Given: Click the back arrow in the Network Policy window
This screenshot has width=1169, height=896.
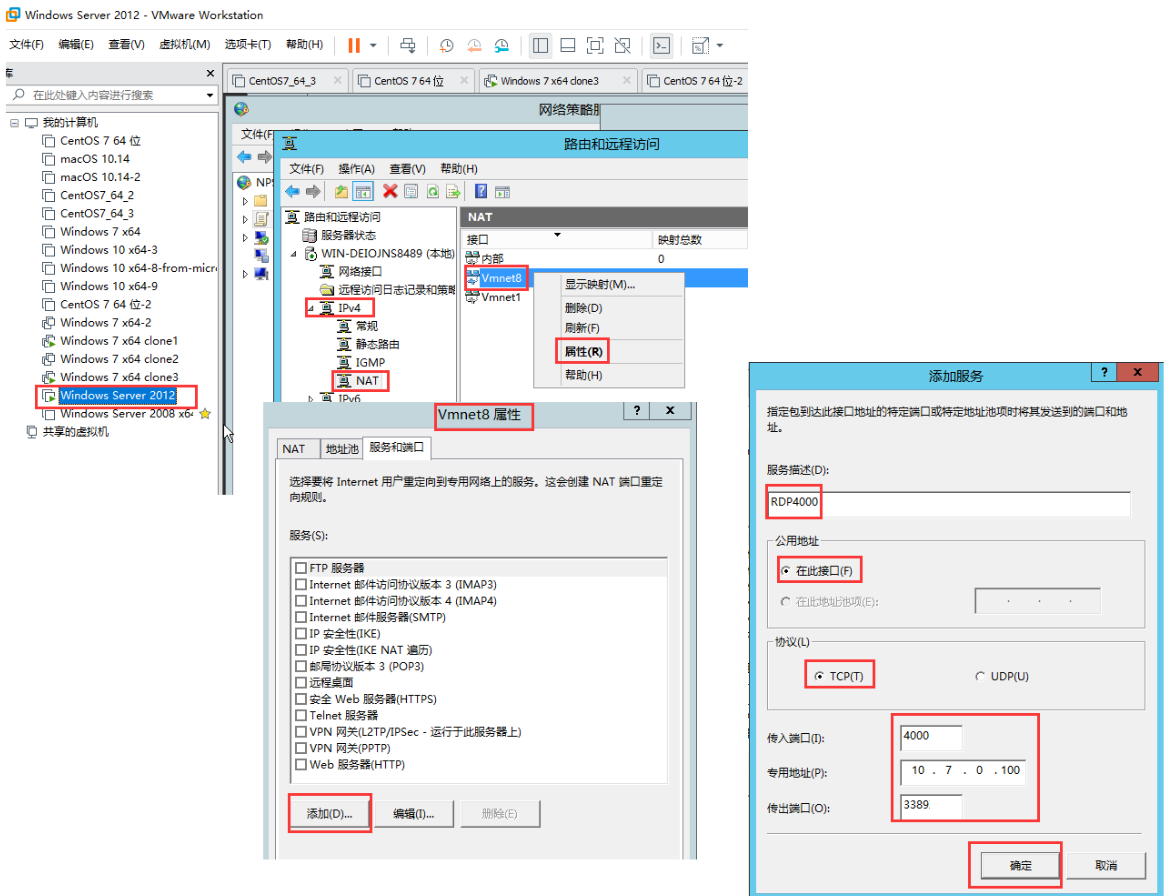Looking at the screenshot, I should (x=244, y=157).
